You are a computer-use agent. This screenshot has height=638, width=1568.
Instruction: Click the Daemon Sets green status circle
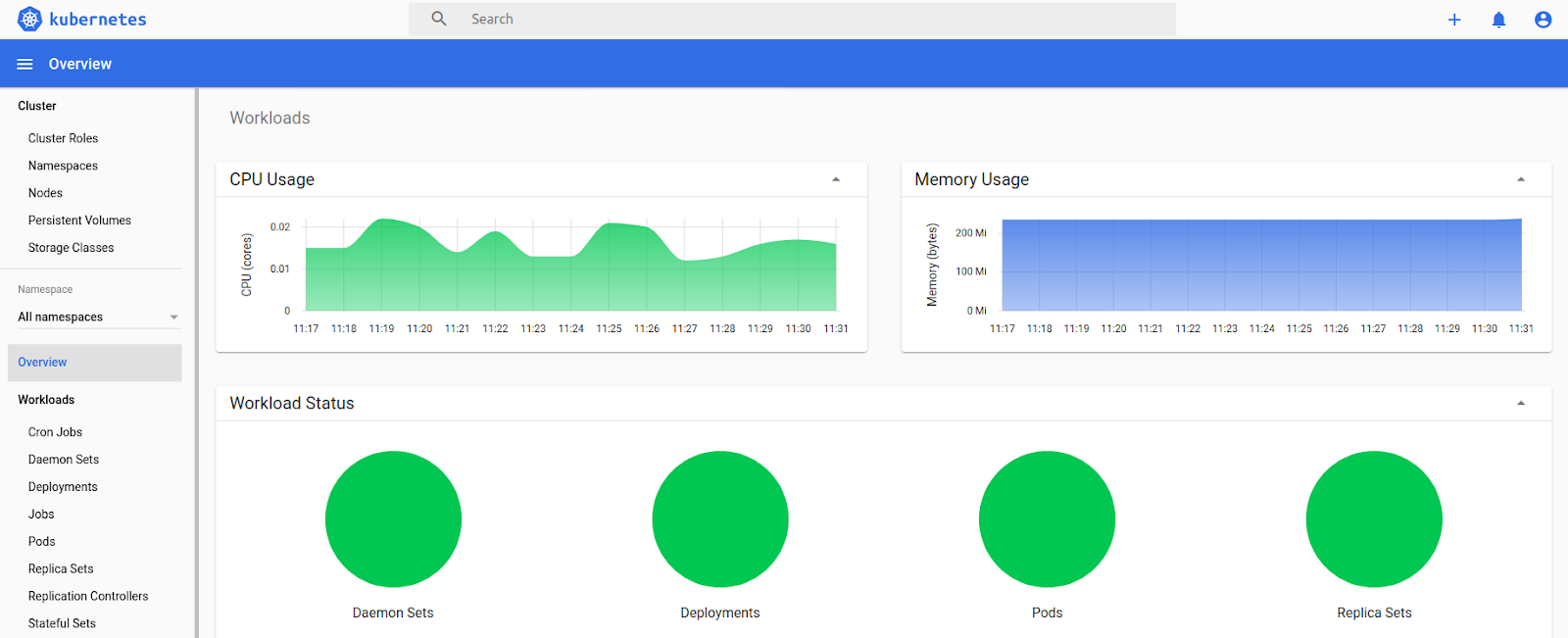pos(393,519)
